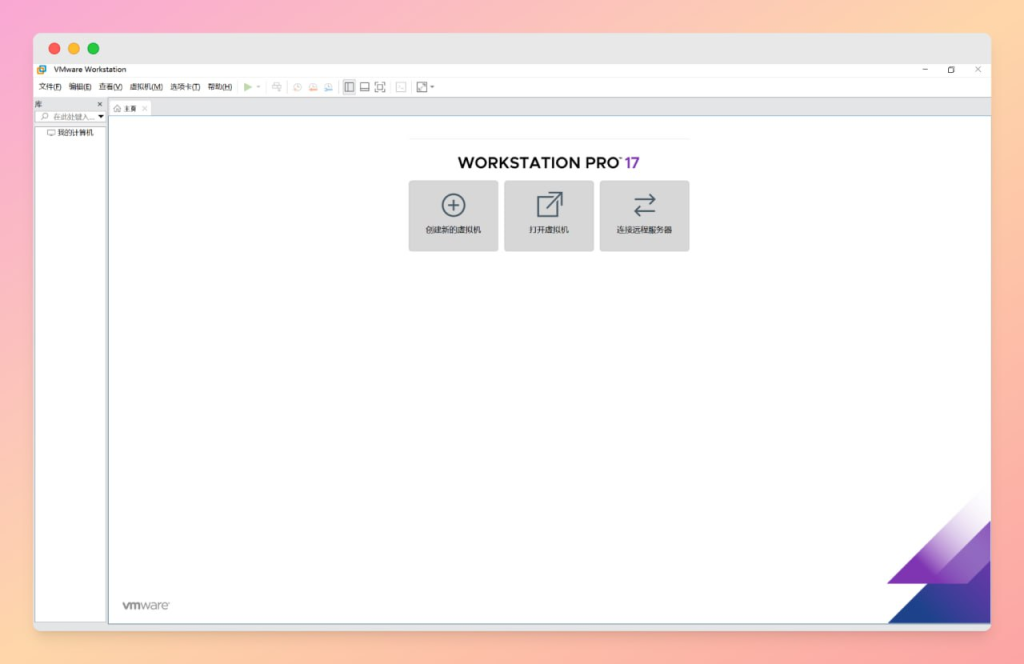
Task: Take a snapshot of the virtual machine
Action: pyautogui.click(x=298, y=87)
